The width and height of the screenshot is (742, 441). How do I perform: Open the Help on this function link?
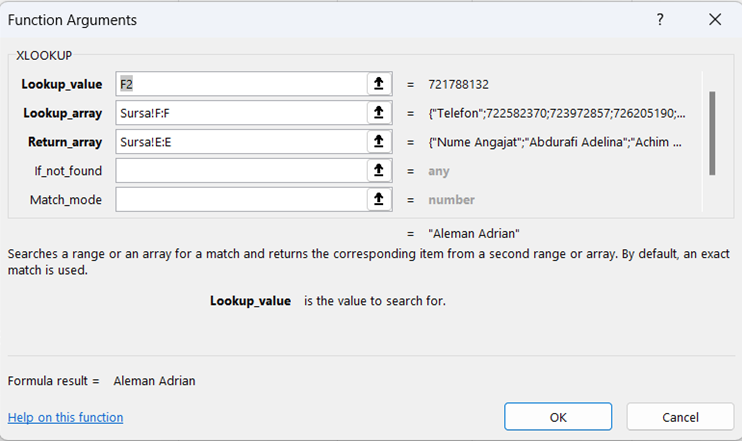[x=65, y=417]
